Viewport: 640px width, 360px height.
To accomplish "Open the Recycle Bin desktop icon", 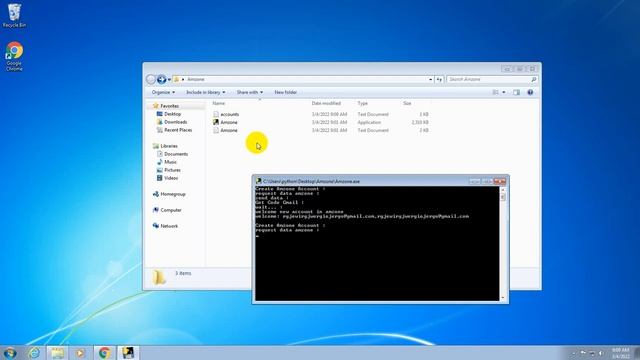I will (14, 16).
